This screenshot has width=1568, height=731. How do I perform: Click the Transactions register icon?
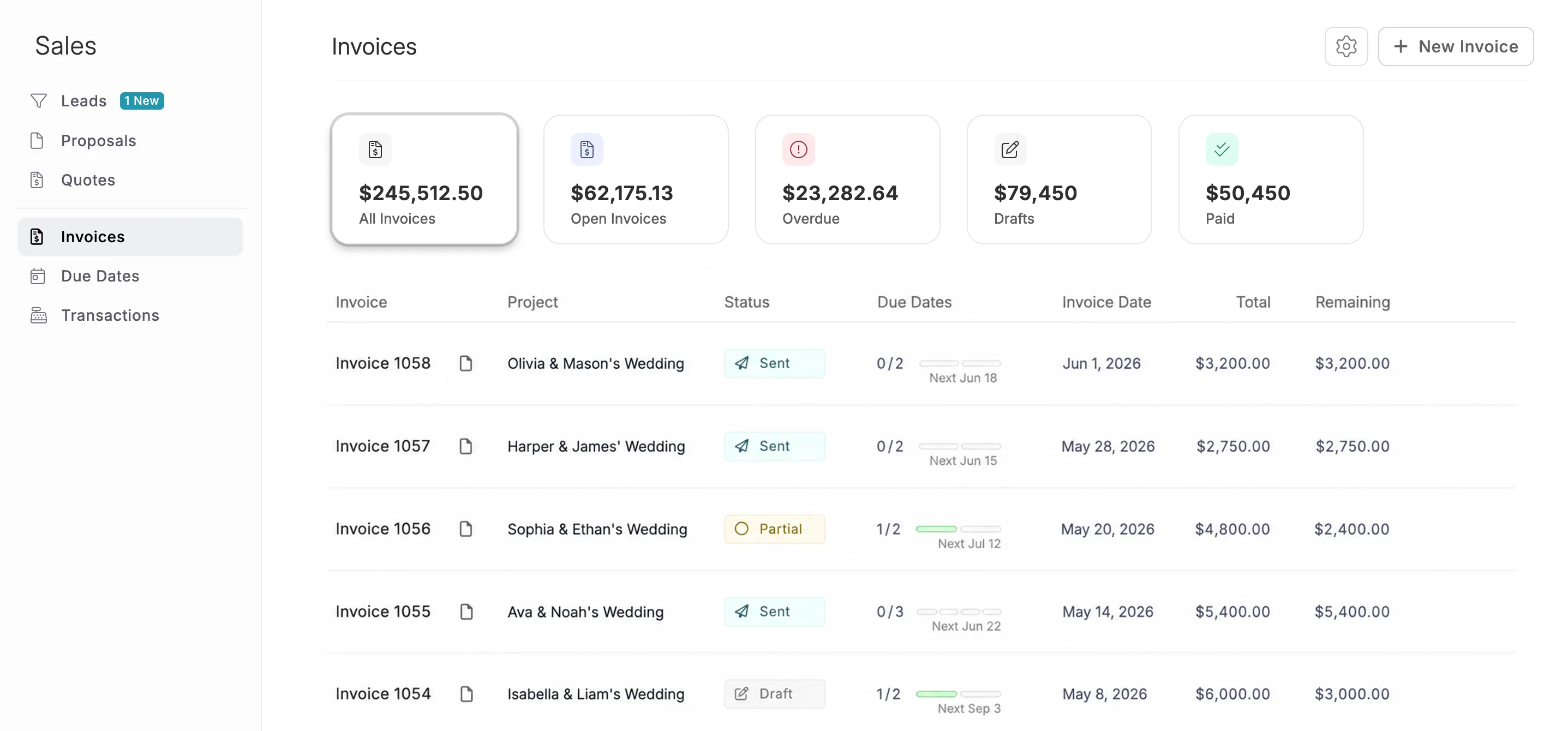point(38,315)
